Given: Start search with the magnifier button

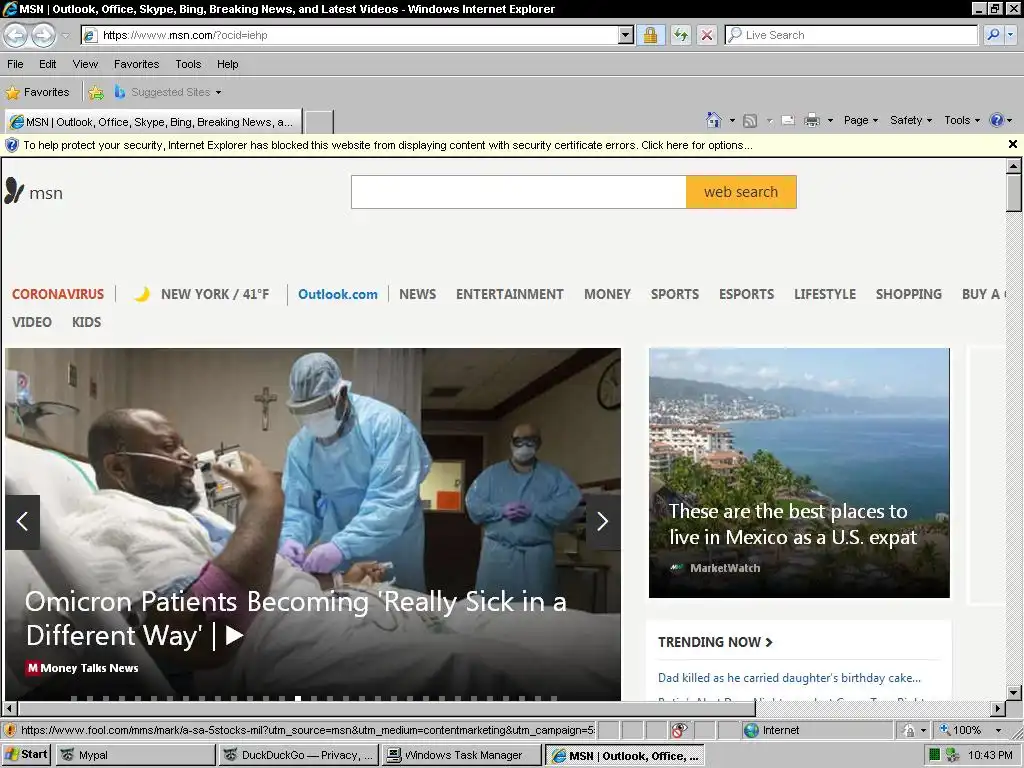Looking at the screenshot, I should point(993,35).
